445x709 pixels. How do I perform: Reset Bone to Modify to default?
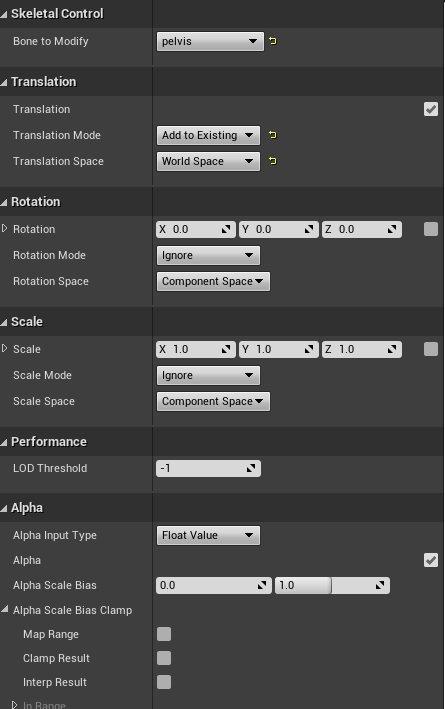click(x=273, y=41)
